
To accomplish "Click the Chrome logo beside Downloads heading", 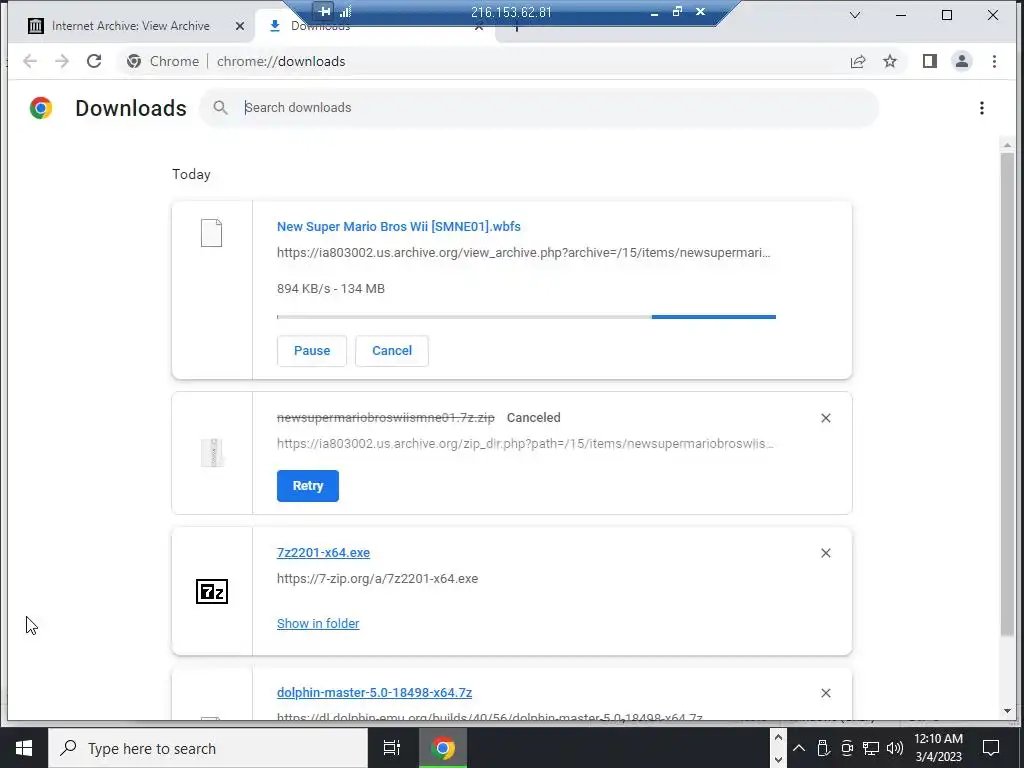I will (x=40, y=108).
